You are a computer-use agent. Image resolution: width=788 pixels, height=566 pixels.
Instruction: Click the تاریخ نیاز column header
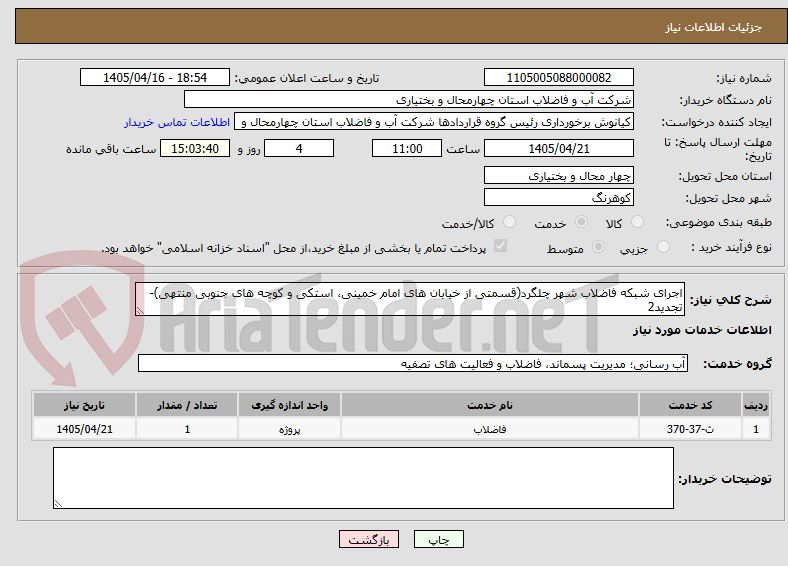tap(84, 405)
